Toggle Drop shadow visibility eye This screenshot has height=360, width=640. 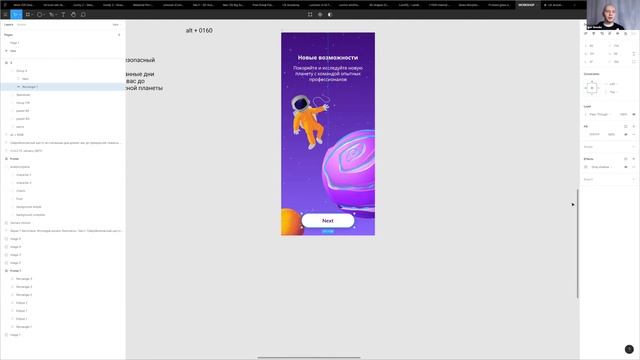[626, 167]
